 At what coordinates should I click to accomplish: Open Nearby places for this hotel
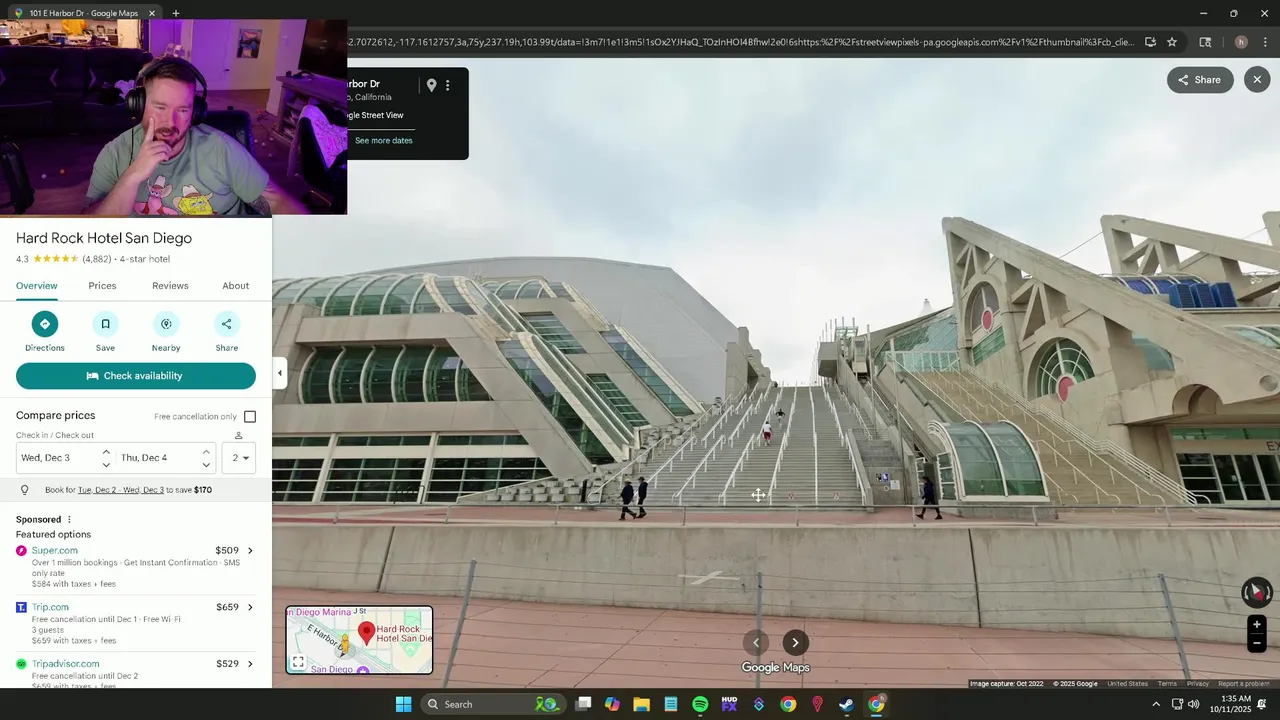(166, 324)
